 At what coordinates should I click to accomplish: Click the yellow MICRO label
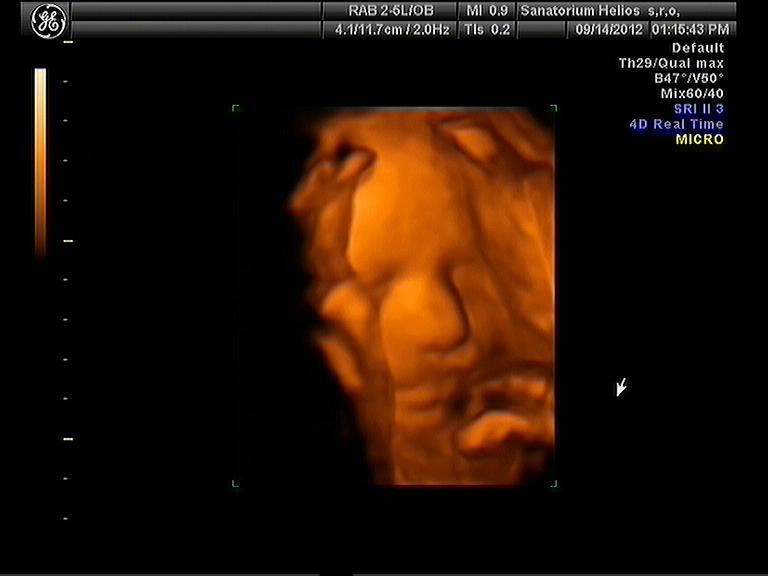point(699,139)
